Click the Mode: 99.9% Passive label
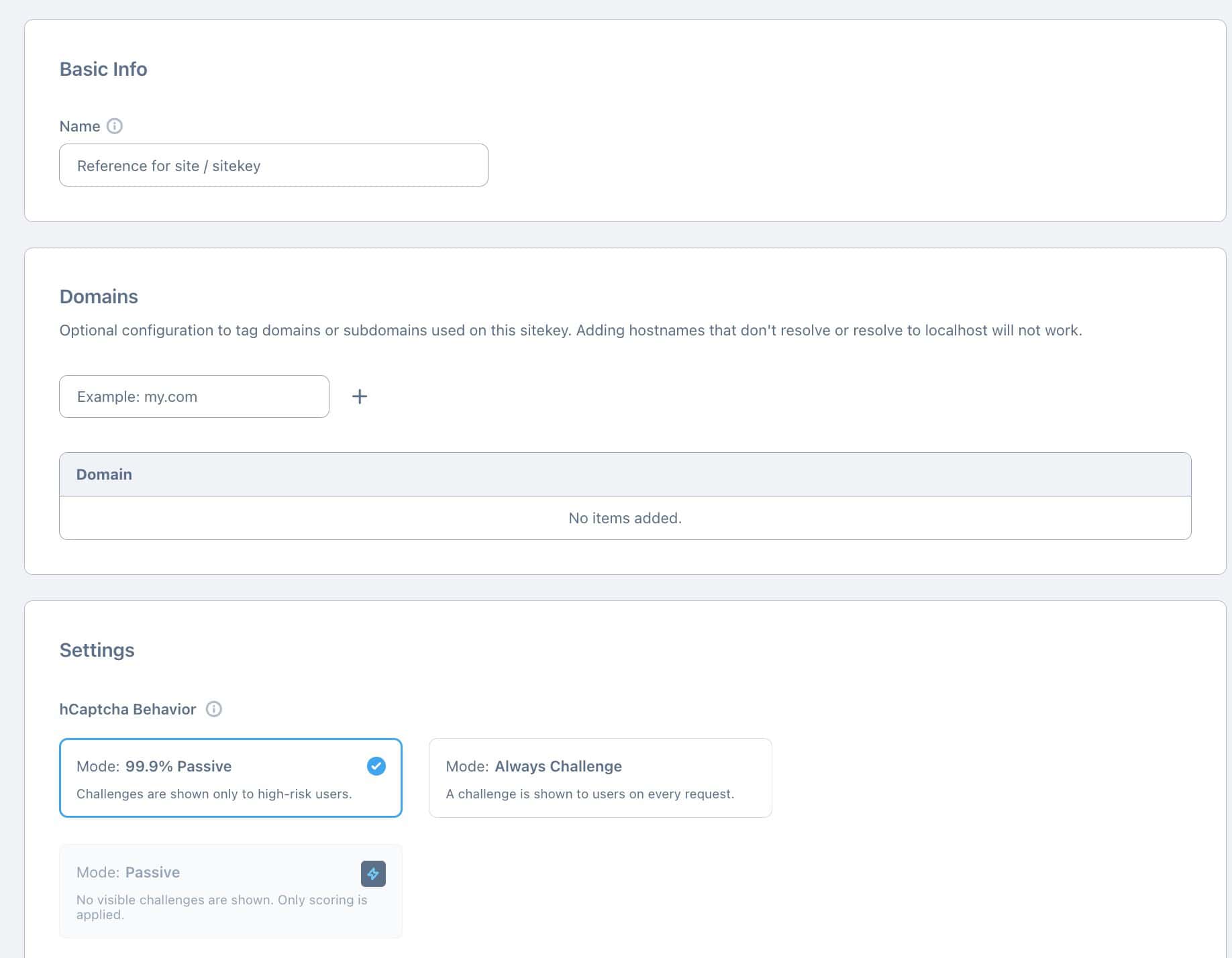Viewport: 1232px width, 958px height. (154, 765)
